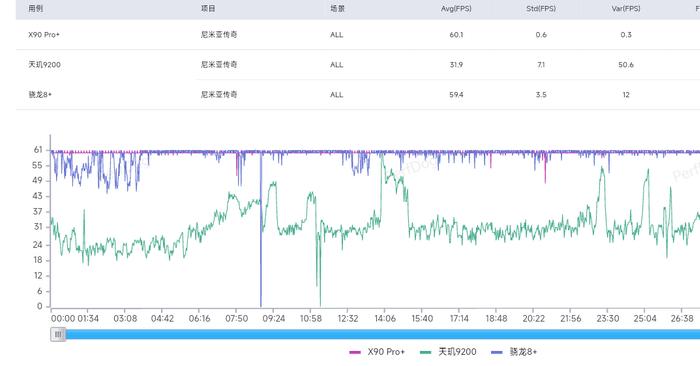Viewport: 700px width, 366px height.
Task: Toggle the 天玑9200 legend series
Action: [448, 352]
